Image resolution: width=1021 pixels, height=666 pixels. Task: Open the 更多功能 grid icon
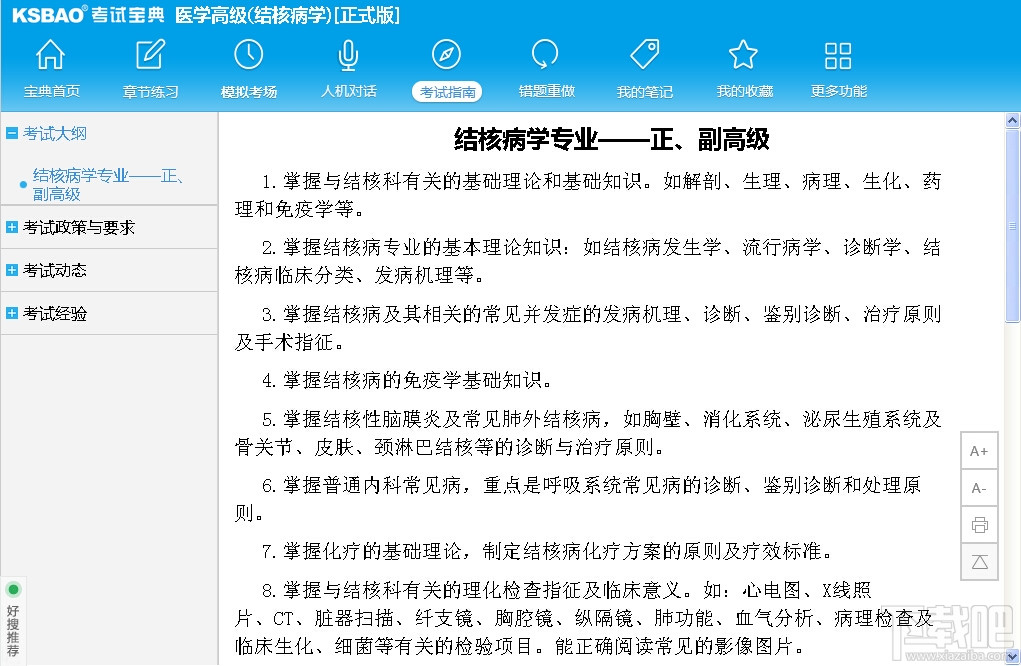(x=838, y=55)
